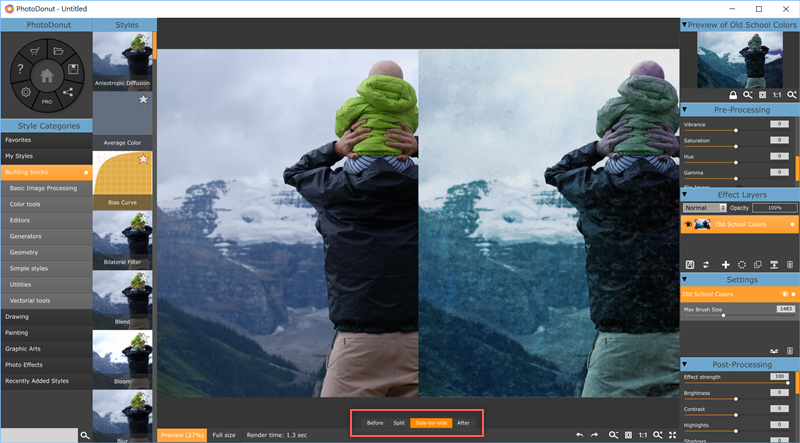This screenshot has width=800, height=443.
Task: Open the My Styles category
Action: coord(46,156)
